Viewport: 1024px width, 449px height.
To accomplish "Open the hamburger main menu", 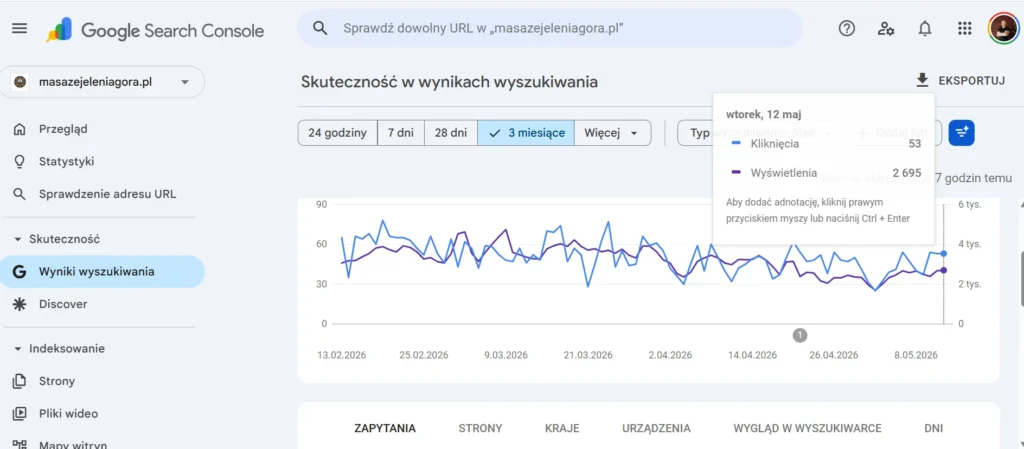I will point(20,29).
